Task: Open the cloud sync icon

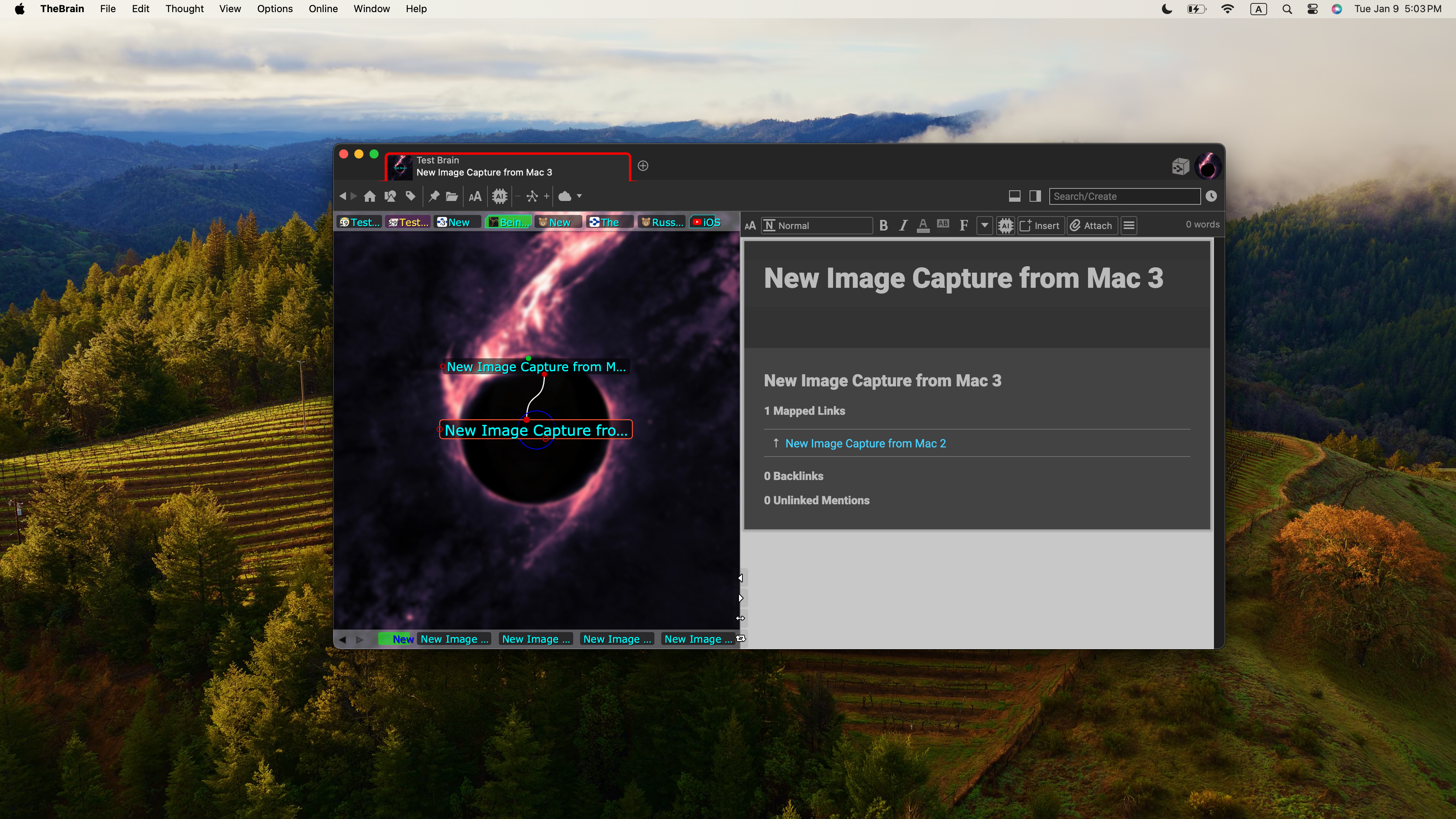Action: 564,196
